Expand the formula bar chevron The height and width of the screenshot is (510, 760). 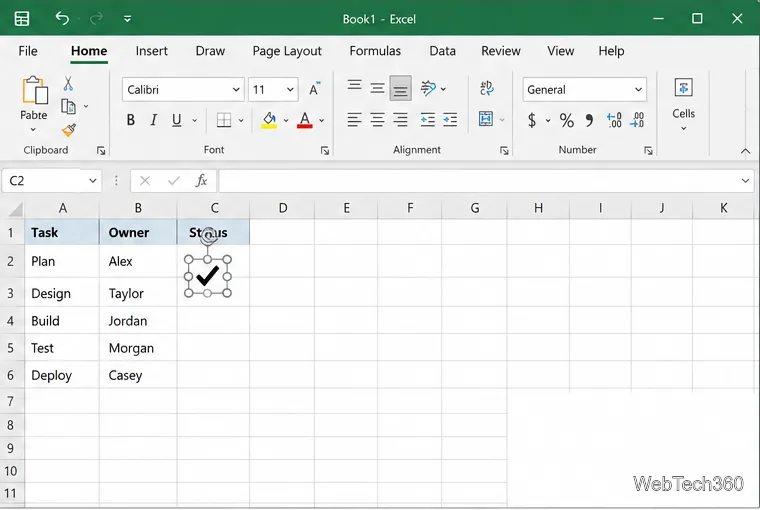[x=745, y=181]
